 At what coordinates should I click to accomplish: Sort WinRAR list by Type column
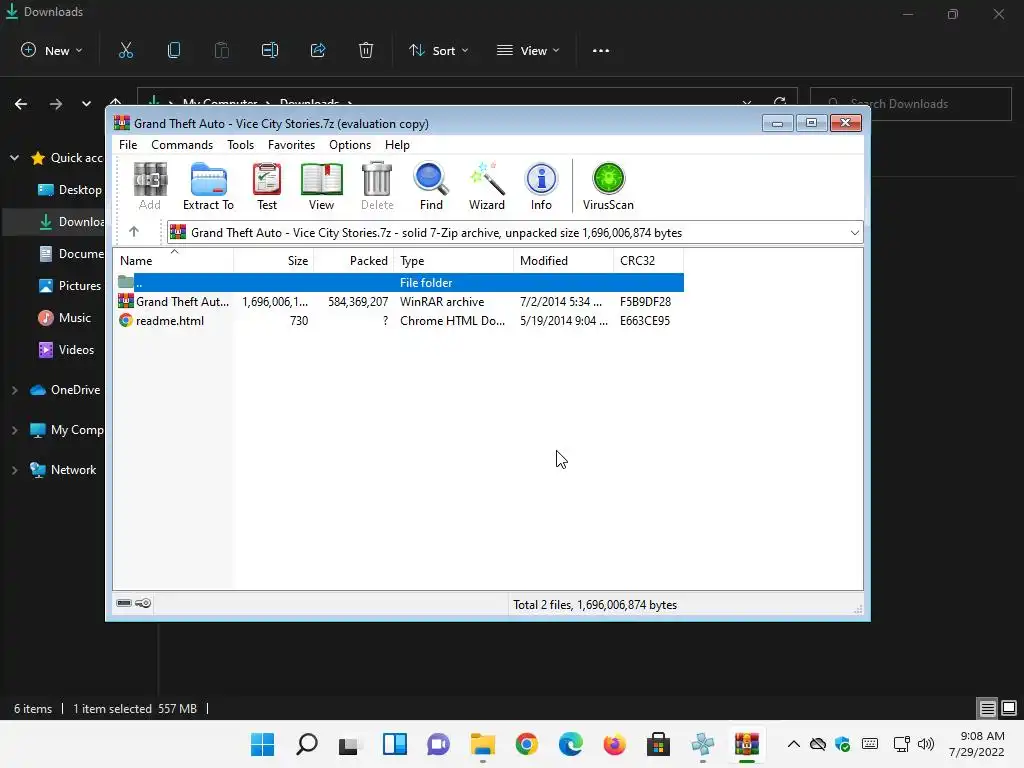point(453,260)
